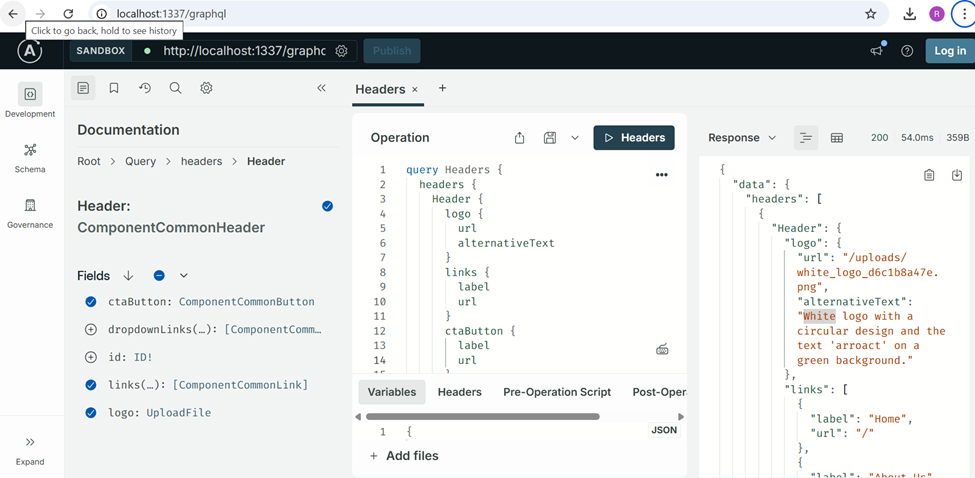Screen dimensions: 975x478
Task: Deselect all fields with minus circle
Action: (159, 275)
